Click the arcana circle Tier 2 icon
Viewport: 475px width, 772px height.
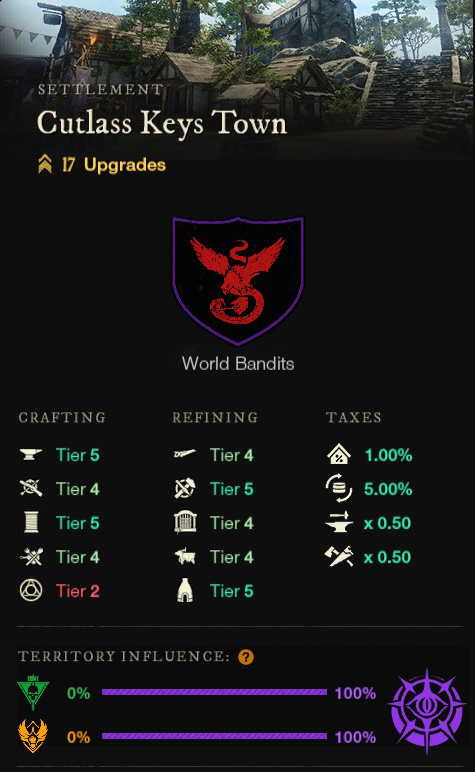(x=31, y=590)
